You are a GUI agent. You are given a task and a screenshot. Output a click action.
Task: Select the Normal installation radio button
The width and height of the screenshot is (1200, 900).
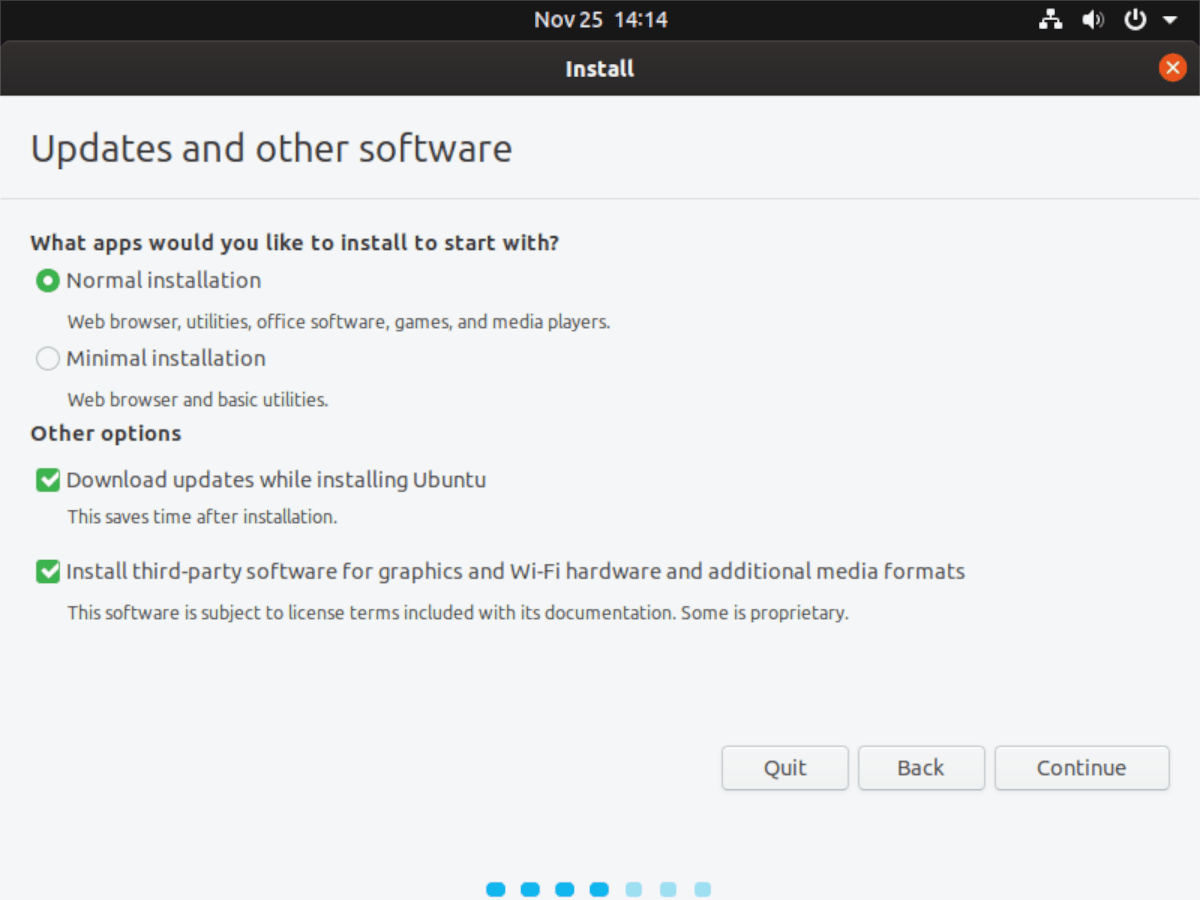pyautogui.click(x=47, y=281)
